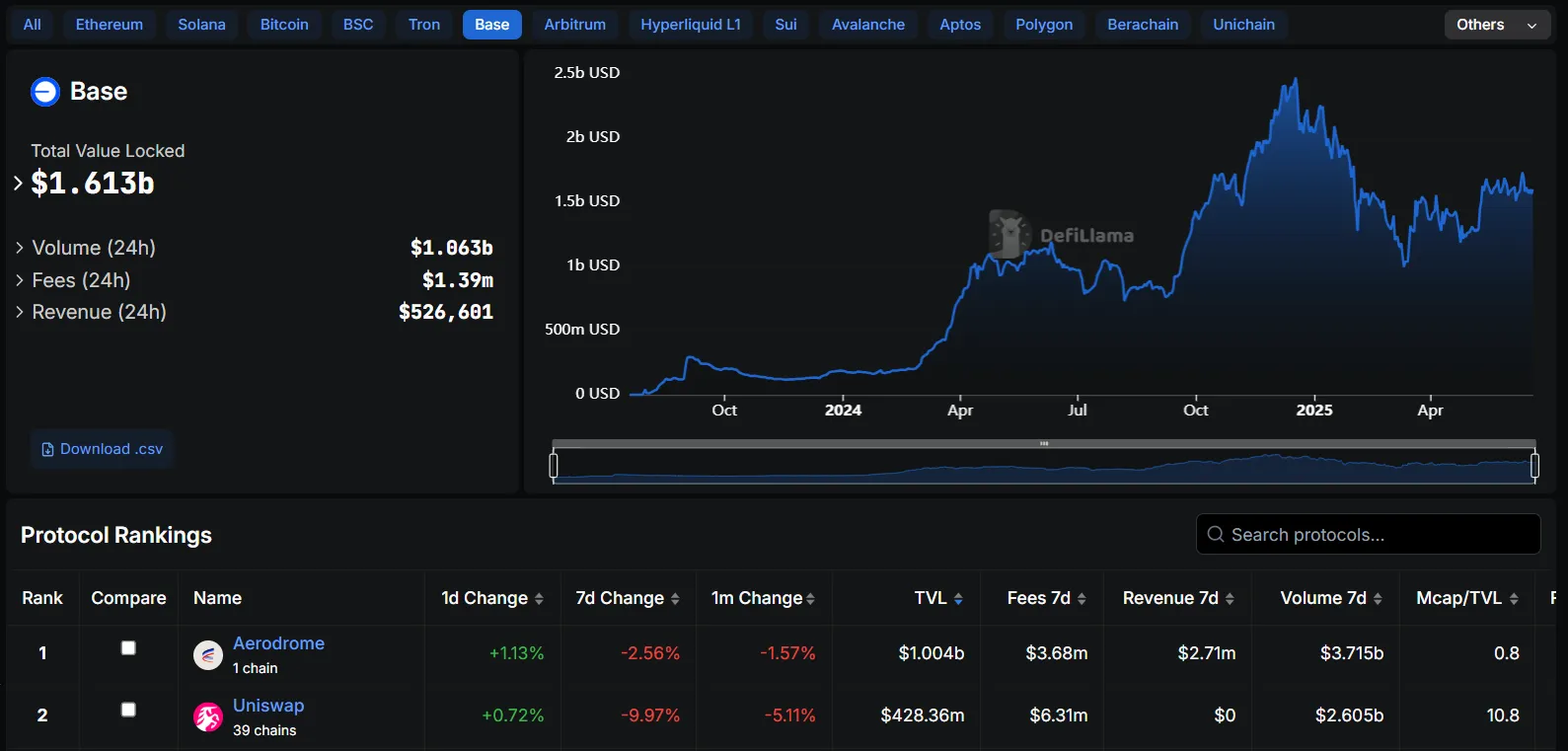Click the Aerodrome protocol logo
The width and height of the screenshot is (1568, 751).
click(208, 655)
